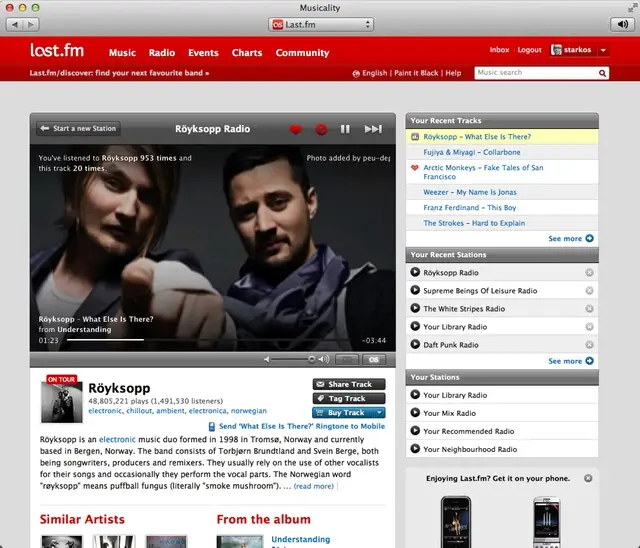The height and width of the screenshot is (548, 640).
Task: Open Last.fm/discover promo link
Action: [x=119, y=73]
